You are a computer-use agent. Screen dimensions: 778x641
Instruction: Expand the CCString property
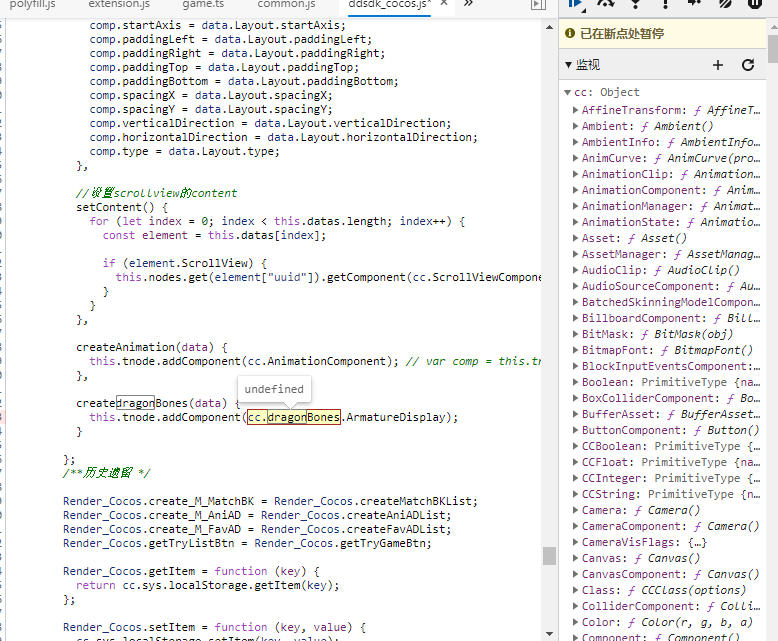575,494
